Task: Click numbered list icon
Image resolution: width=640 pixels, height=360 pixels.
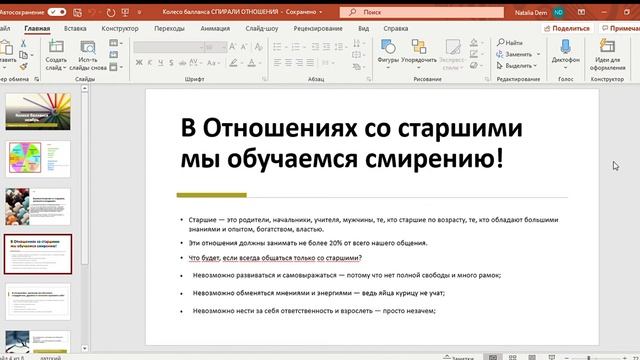Action: pos(296,47)
